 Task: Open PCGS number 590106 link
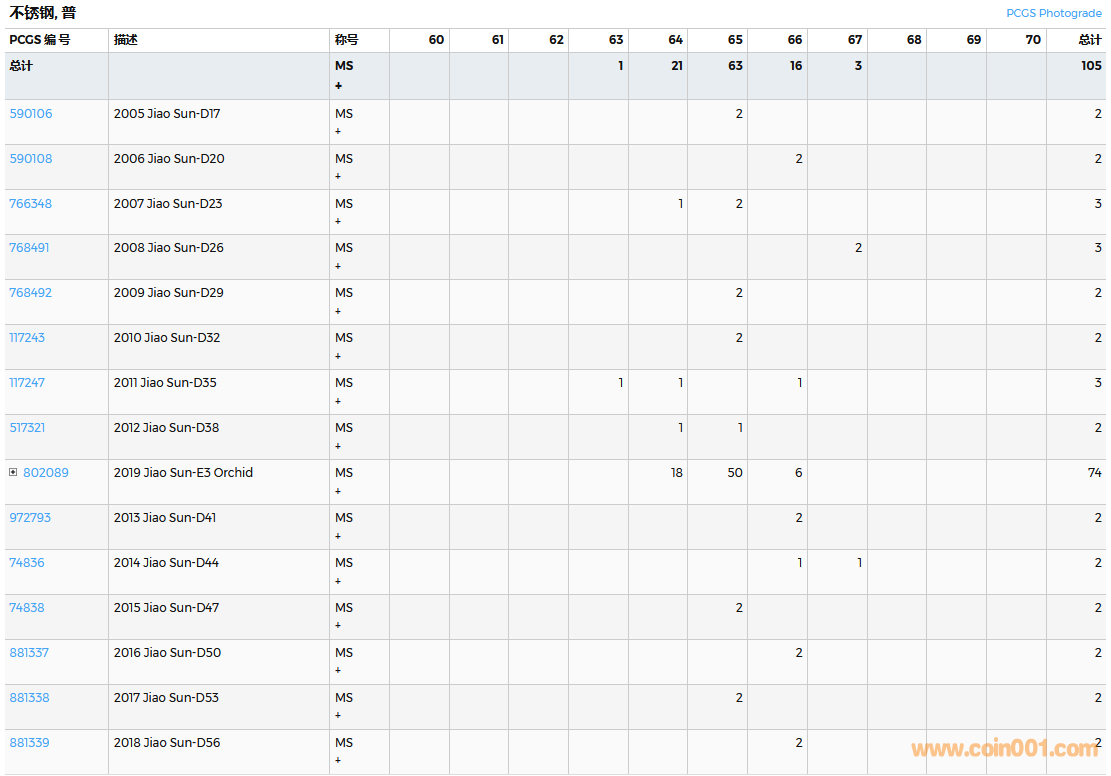[31, 114]
